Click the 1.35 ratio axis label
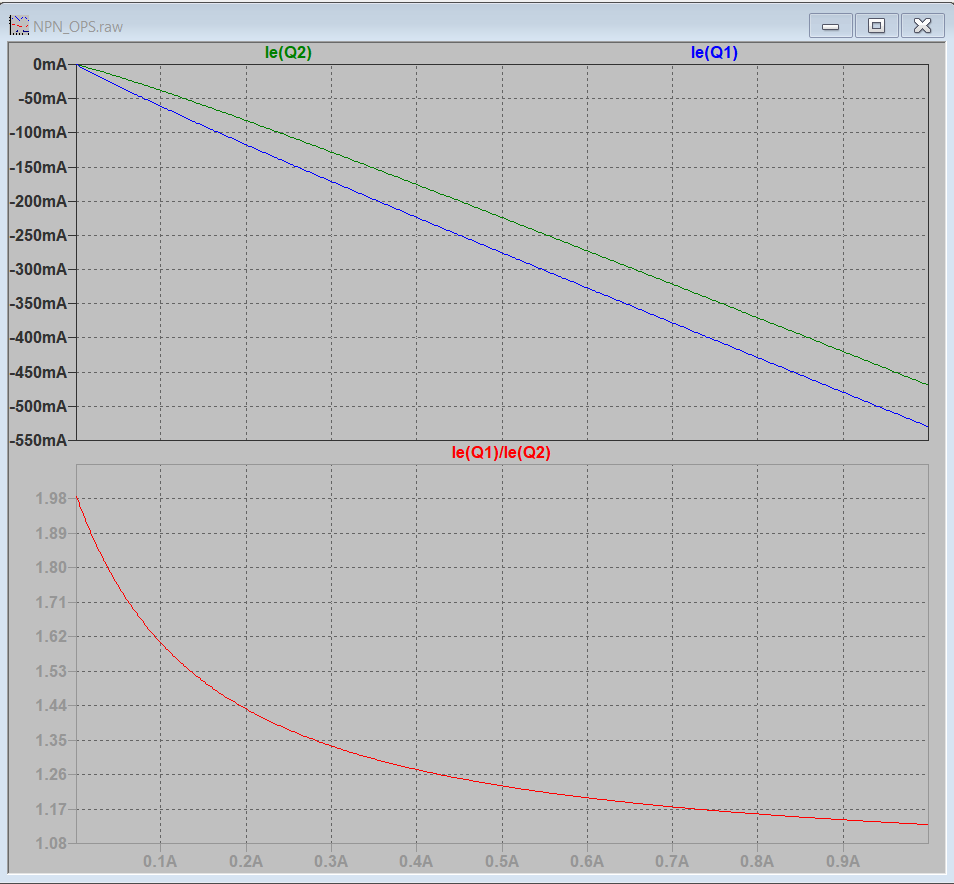The width and height of the screenshot is (954, 884). click(x=51, y=740)
